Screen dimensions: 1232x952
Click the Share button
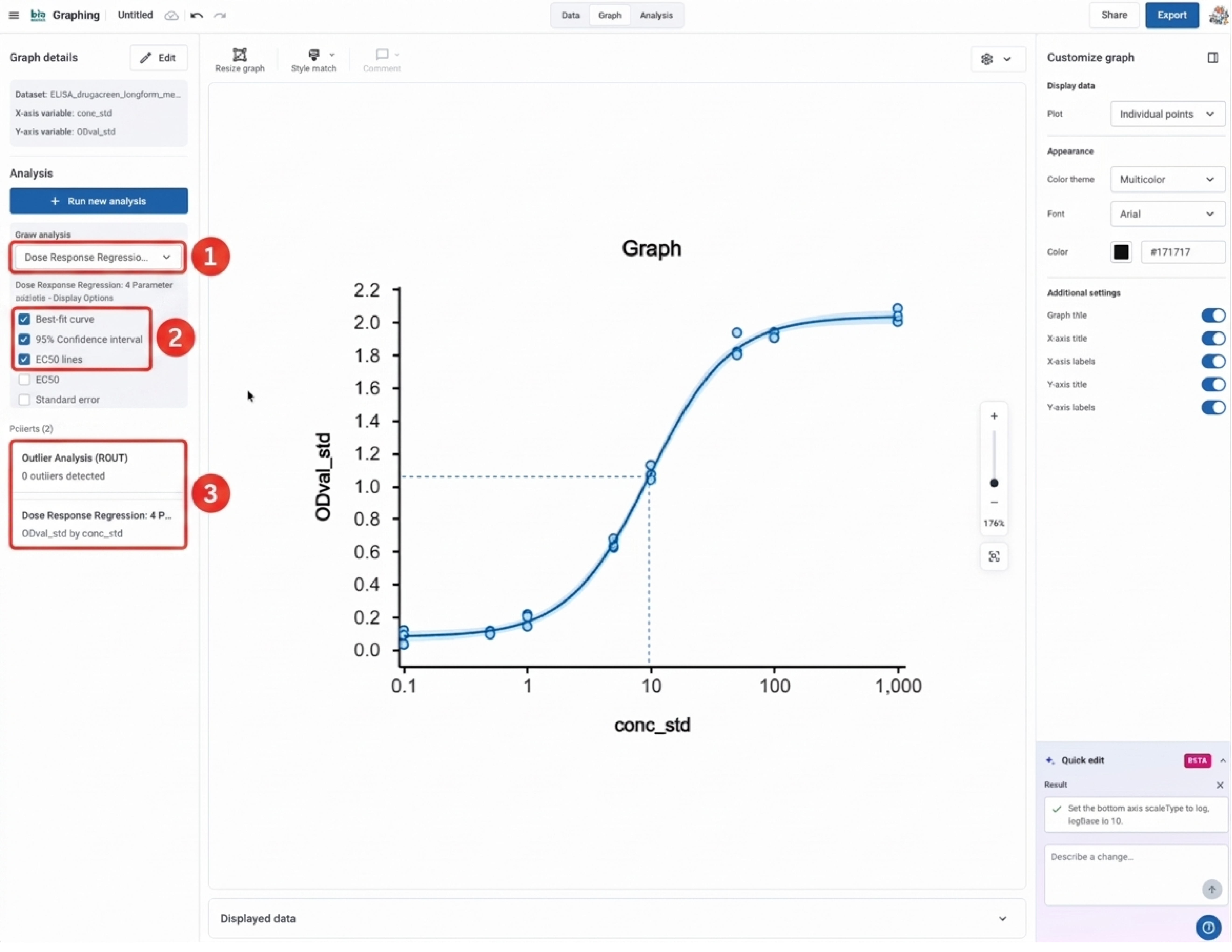tap(1115, 15)
